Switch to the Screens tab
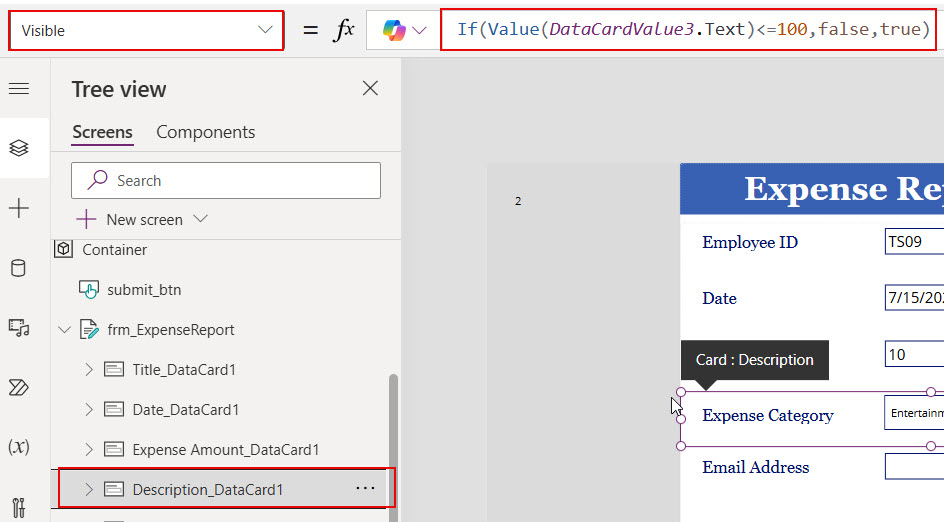 (x=102, y=132)
